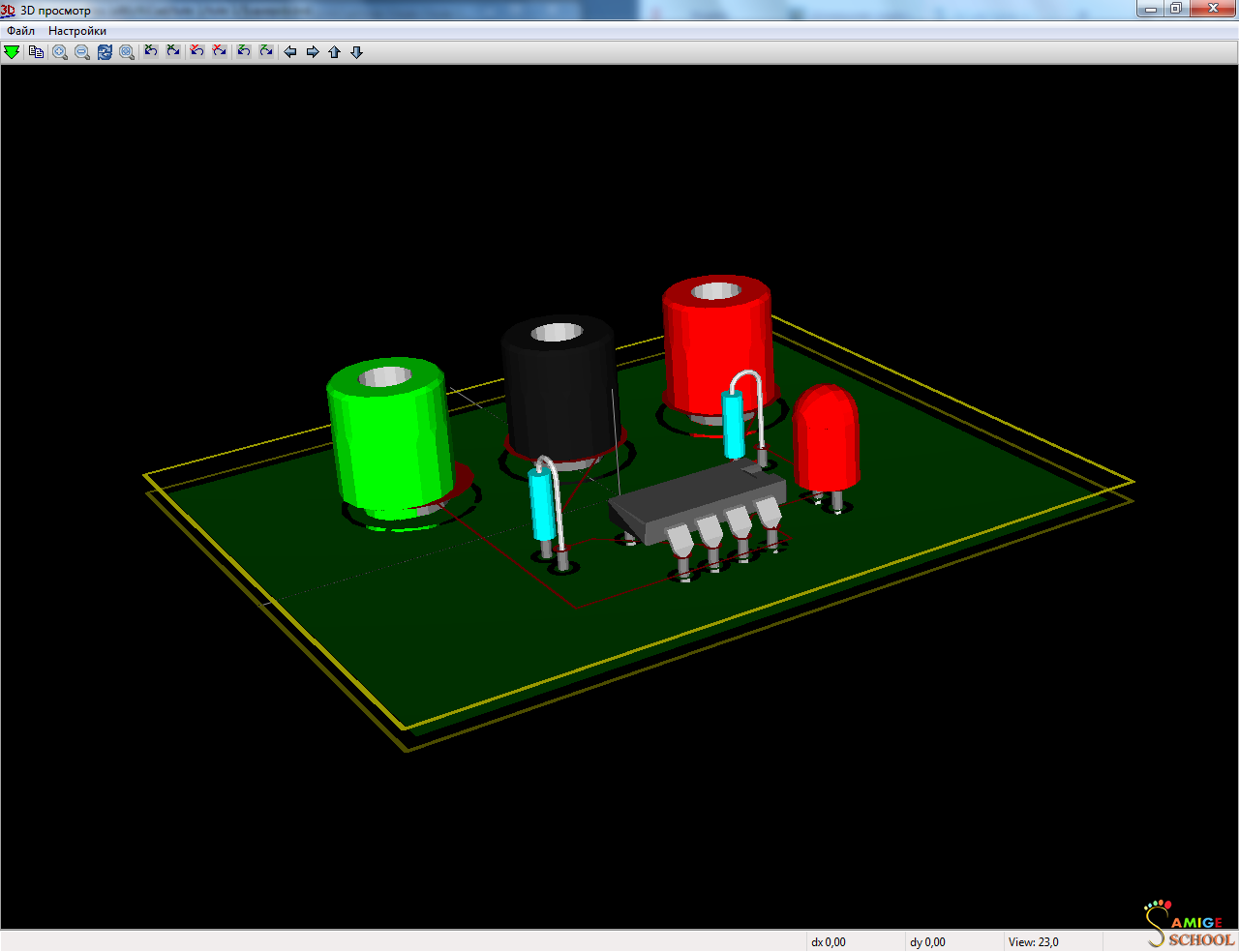Rotate X clockwise toolbar icon
Screen dimensions: 1239x952
173,51
